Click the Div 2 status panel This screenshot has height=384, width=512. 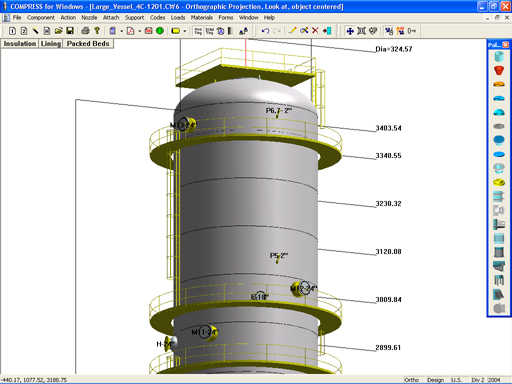pyautogui.click(x=478, y=380)
